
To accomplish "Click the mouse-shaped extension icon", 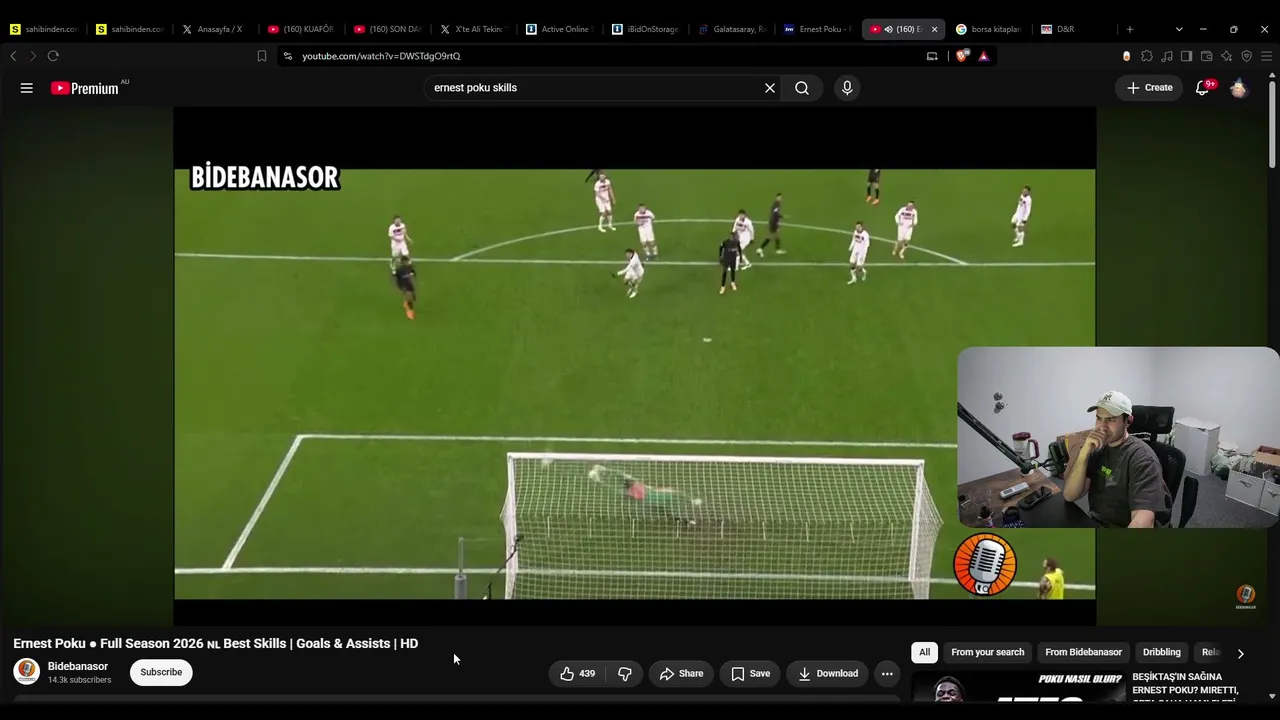I will [x=1127, y=56].
